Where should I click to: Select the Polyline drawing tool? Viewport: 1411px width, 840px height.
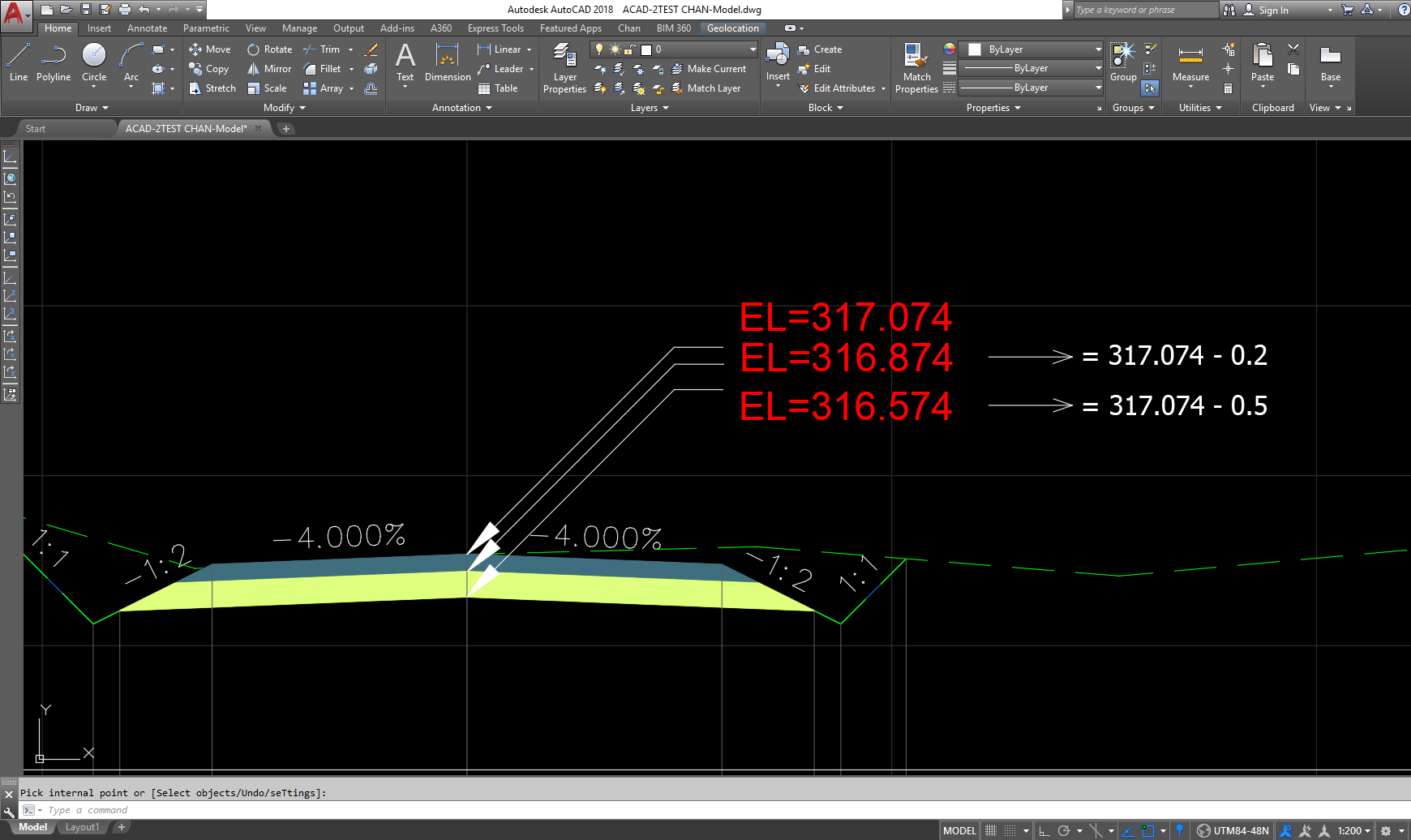(x=54, y=62)
